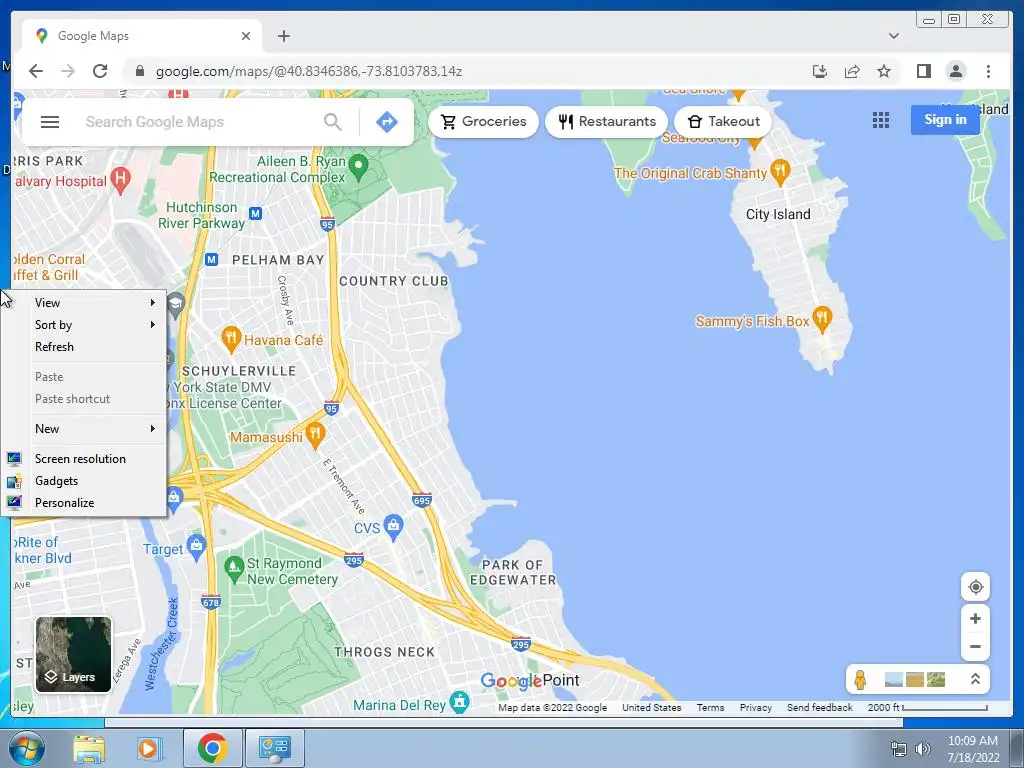
Task: Select Aileen B. Ryan Recreational Complex pin
Action: [x=358, y=167]
